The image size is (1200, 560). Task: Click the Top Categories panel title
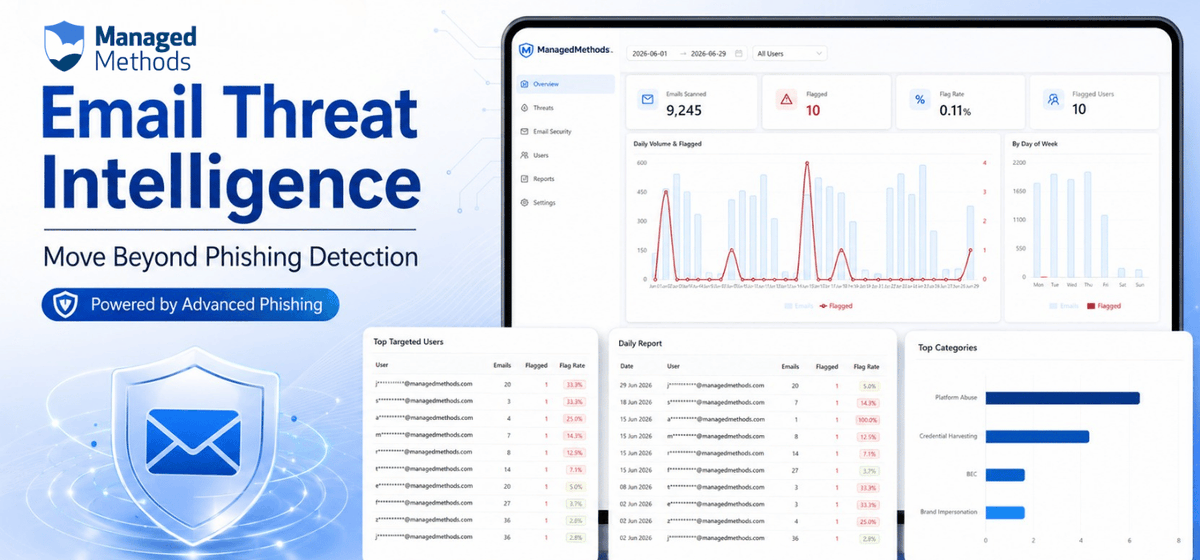pyautogui.click(x=947, y=348)
